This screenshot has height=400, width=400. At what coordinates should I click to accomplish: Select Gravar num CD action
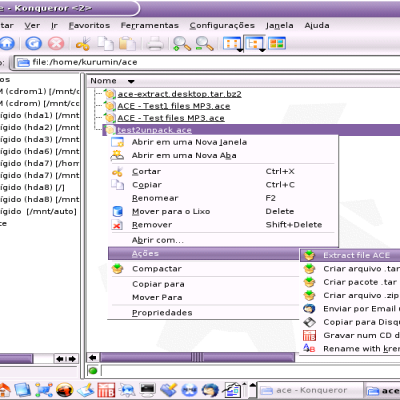click(x=350, y=336)
